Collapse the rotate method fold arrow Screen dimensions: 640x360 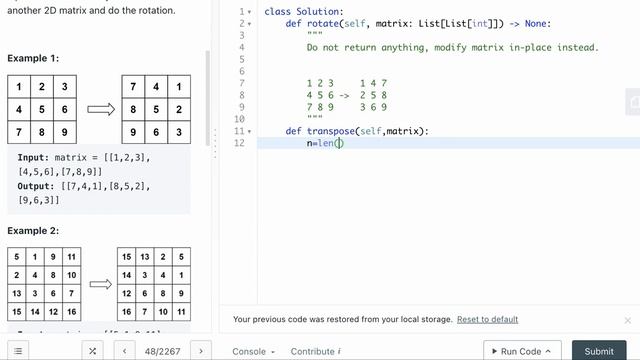249,24
